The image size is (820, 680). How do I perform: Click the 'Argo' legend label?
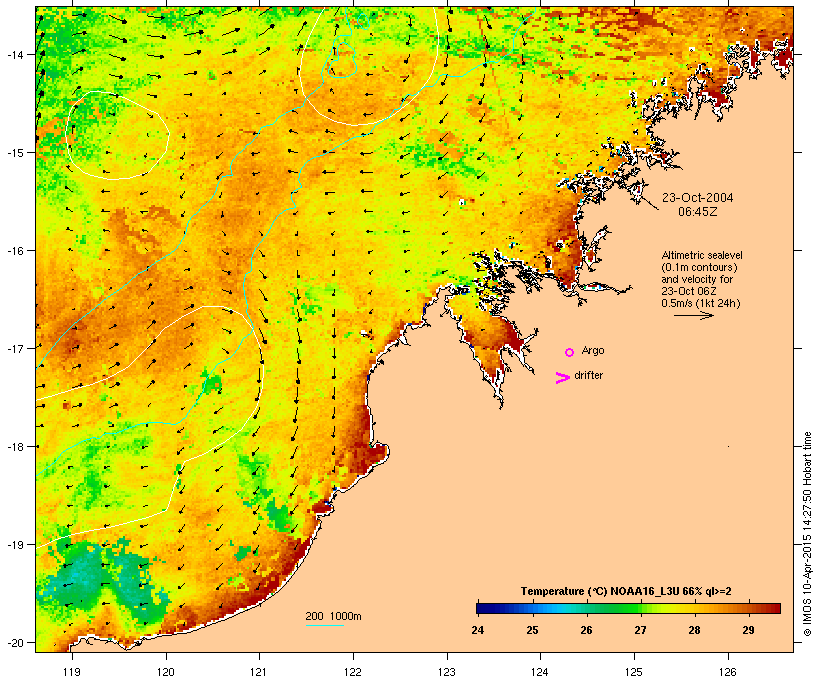[x=593, y=350]
